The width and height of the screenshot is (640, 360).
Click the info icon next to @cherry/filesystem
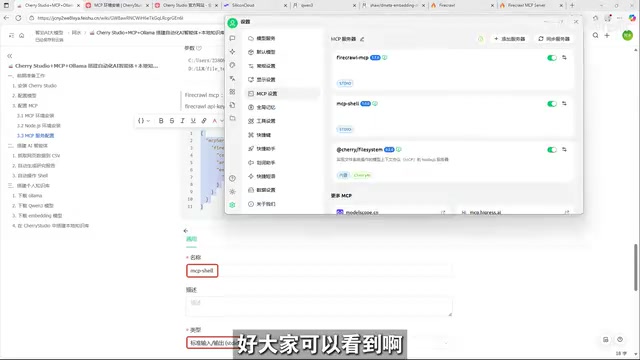coord(399,150)
